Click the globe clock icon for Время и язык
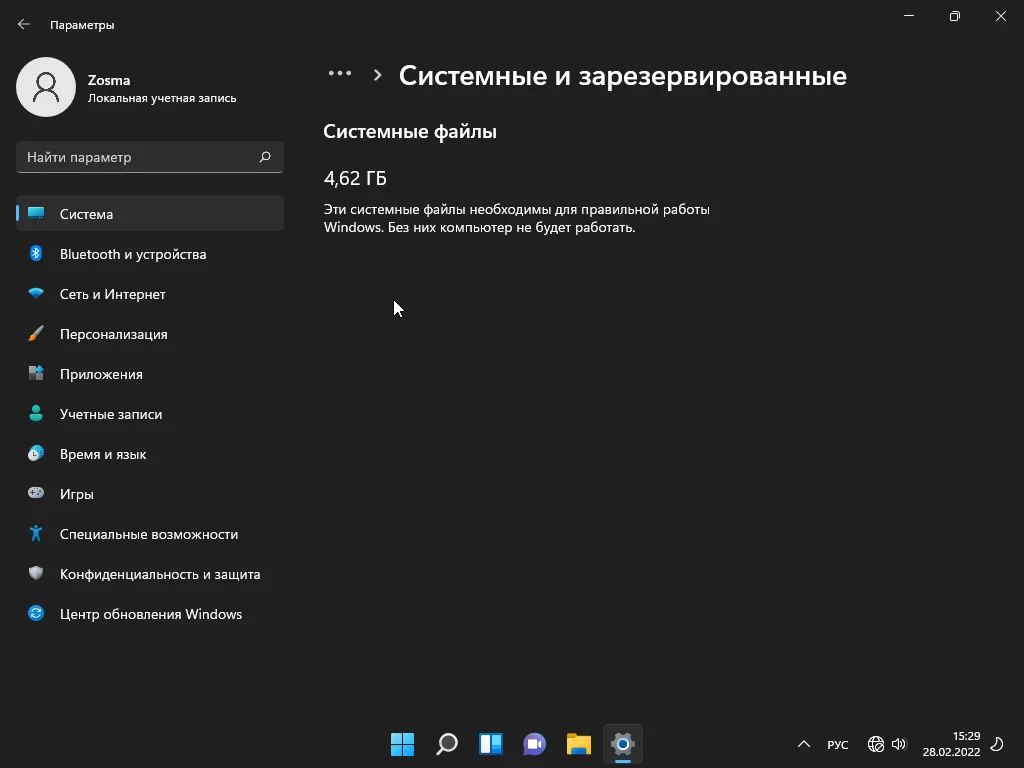 [x=36, y=453]
